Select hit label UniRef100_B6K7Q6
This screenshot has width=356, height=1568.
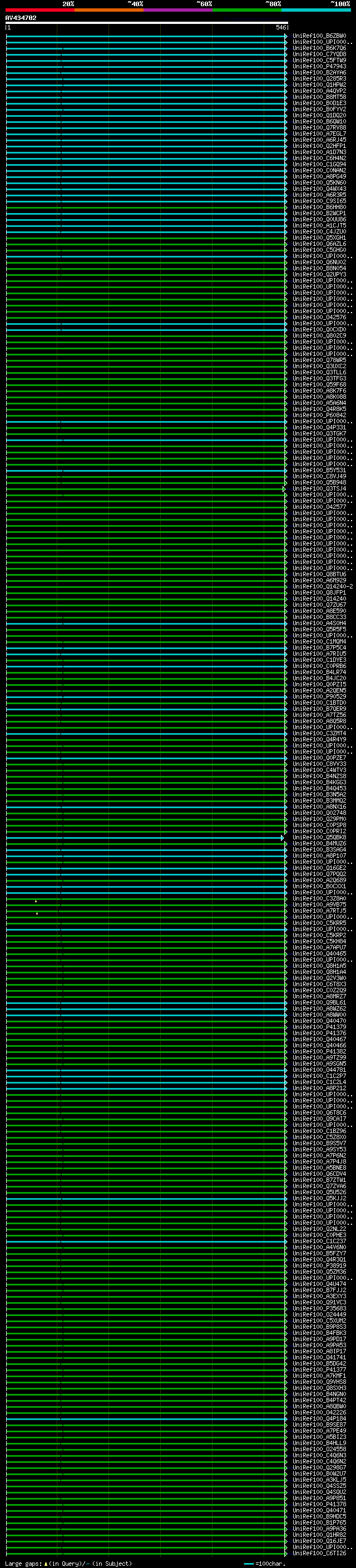click(319, 48)
